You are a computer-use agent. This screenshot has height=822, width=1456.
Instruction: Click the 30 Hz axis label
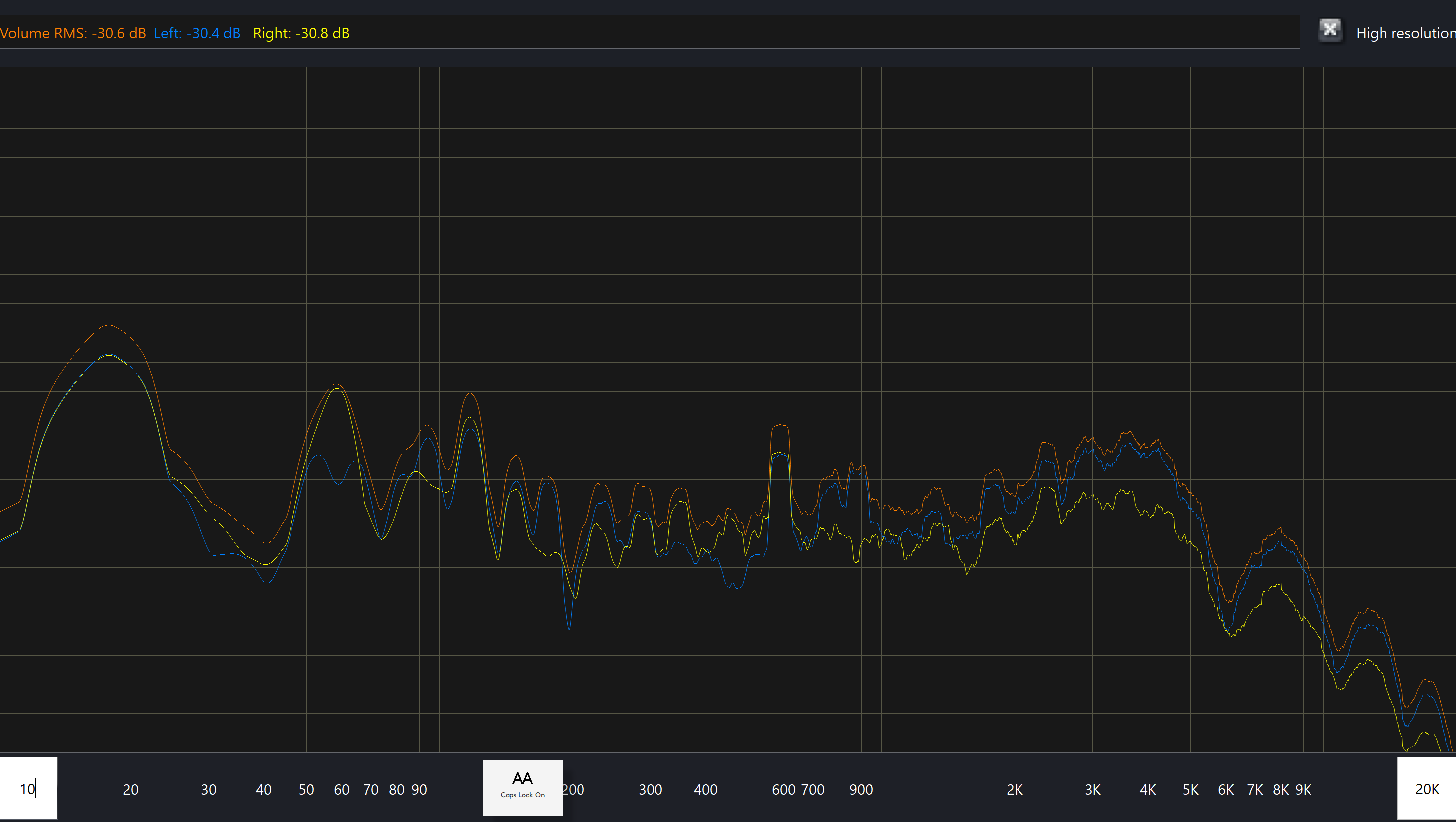(209, 789)
